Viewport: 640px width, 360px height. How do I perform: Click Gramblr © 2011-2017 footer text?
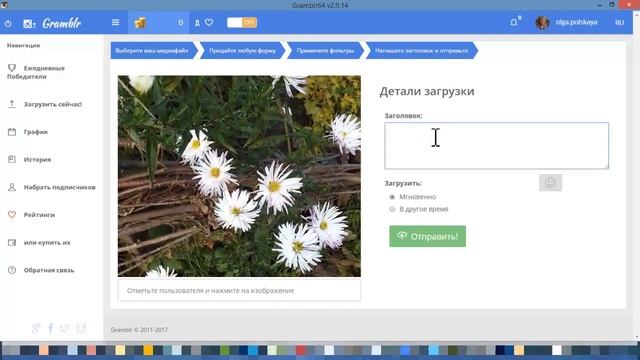pyautogui.click(x=139, y=330)
